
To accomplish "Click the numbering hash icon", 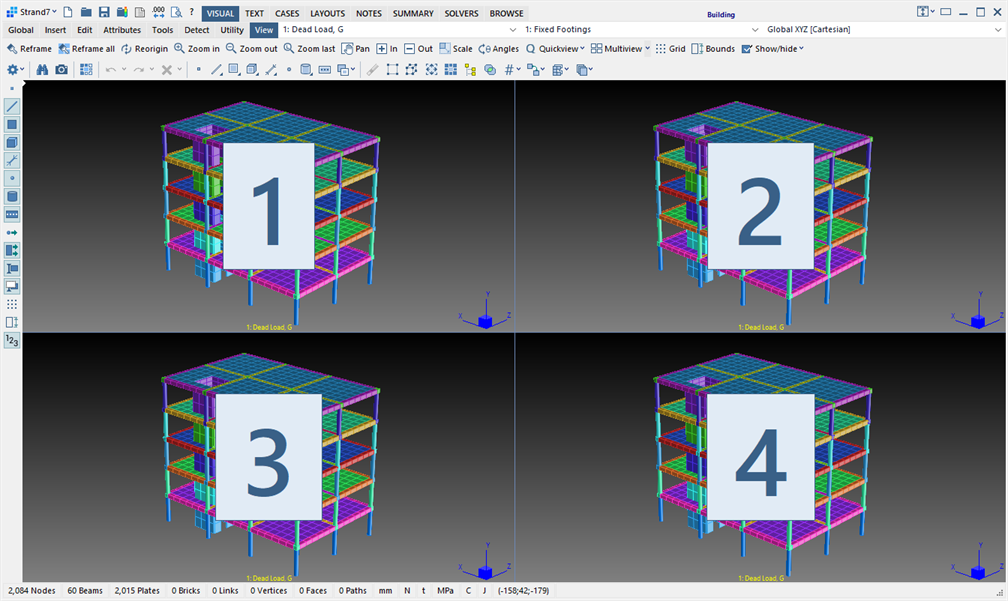I will [509, 69].
